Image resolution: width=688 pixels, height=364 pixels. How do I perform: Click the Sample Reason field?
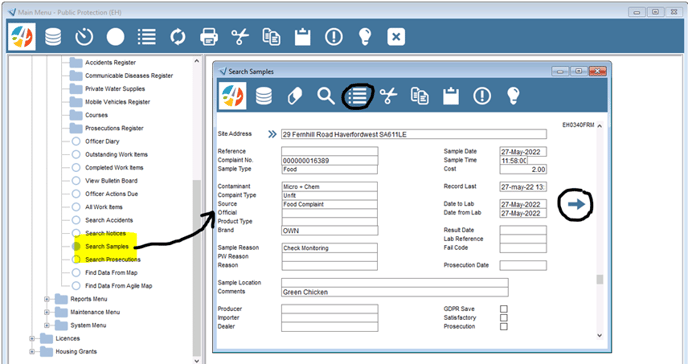point(330,248)
